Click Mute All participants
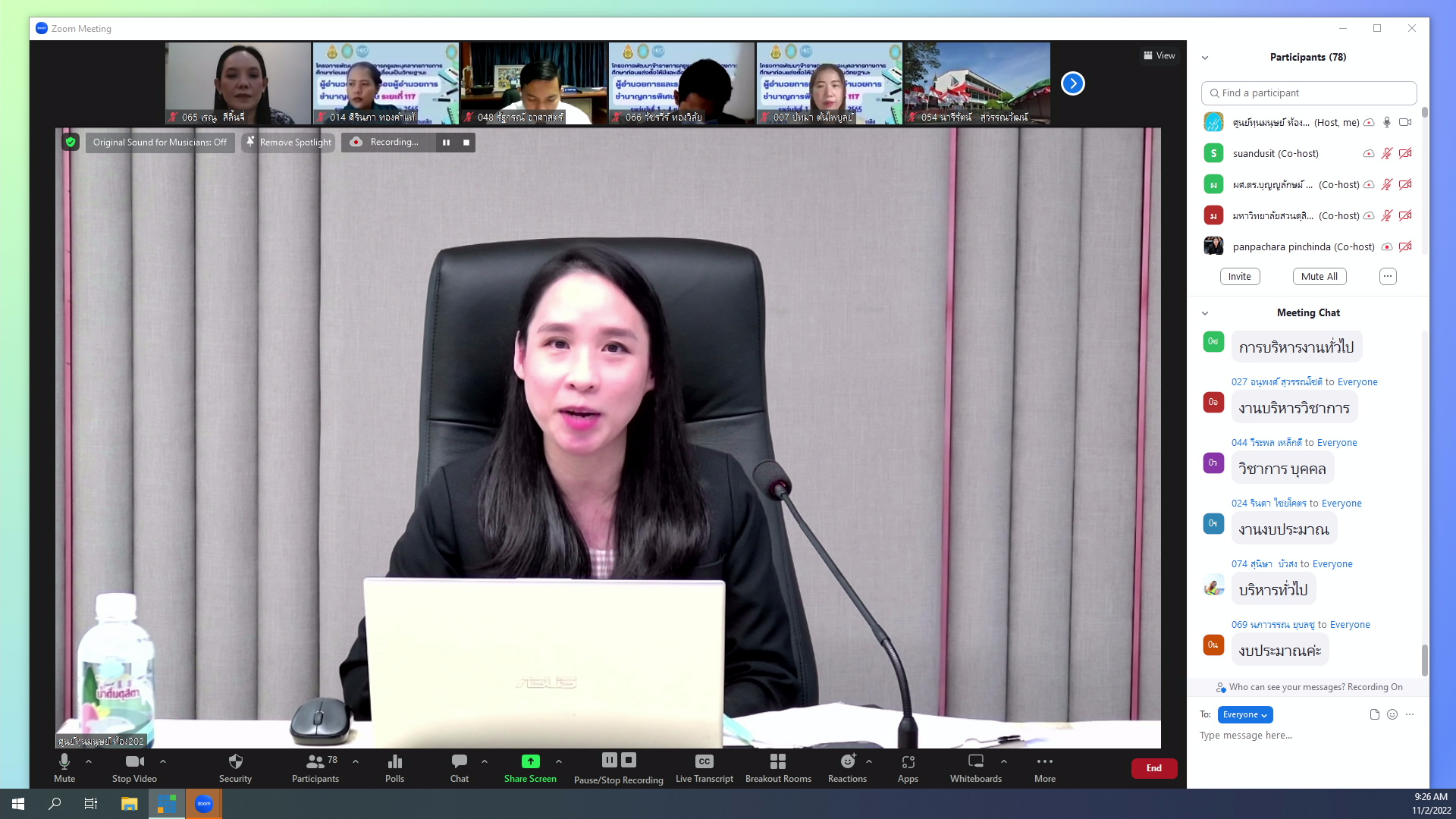Viewport: 1456px width, 819px height. [x=1319, y=277]
